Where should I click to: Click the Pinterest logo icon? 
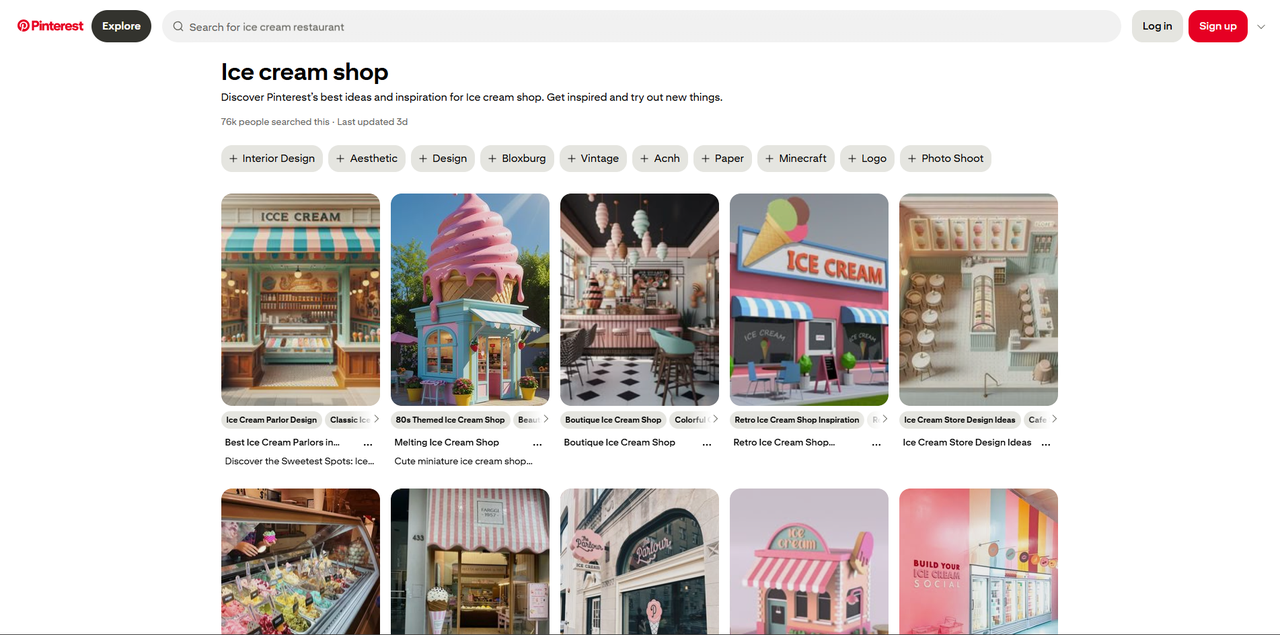coord(22,25)
